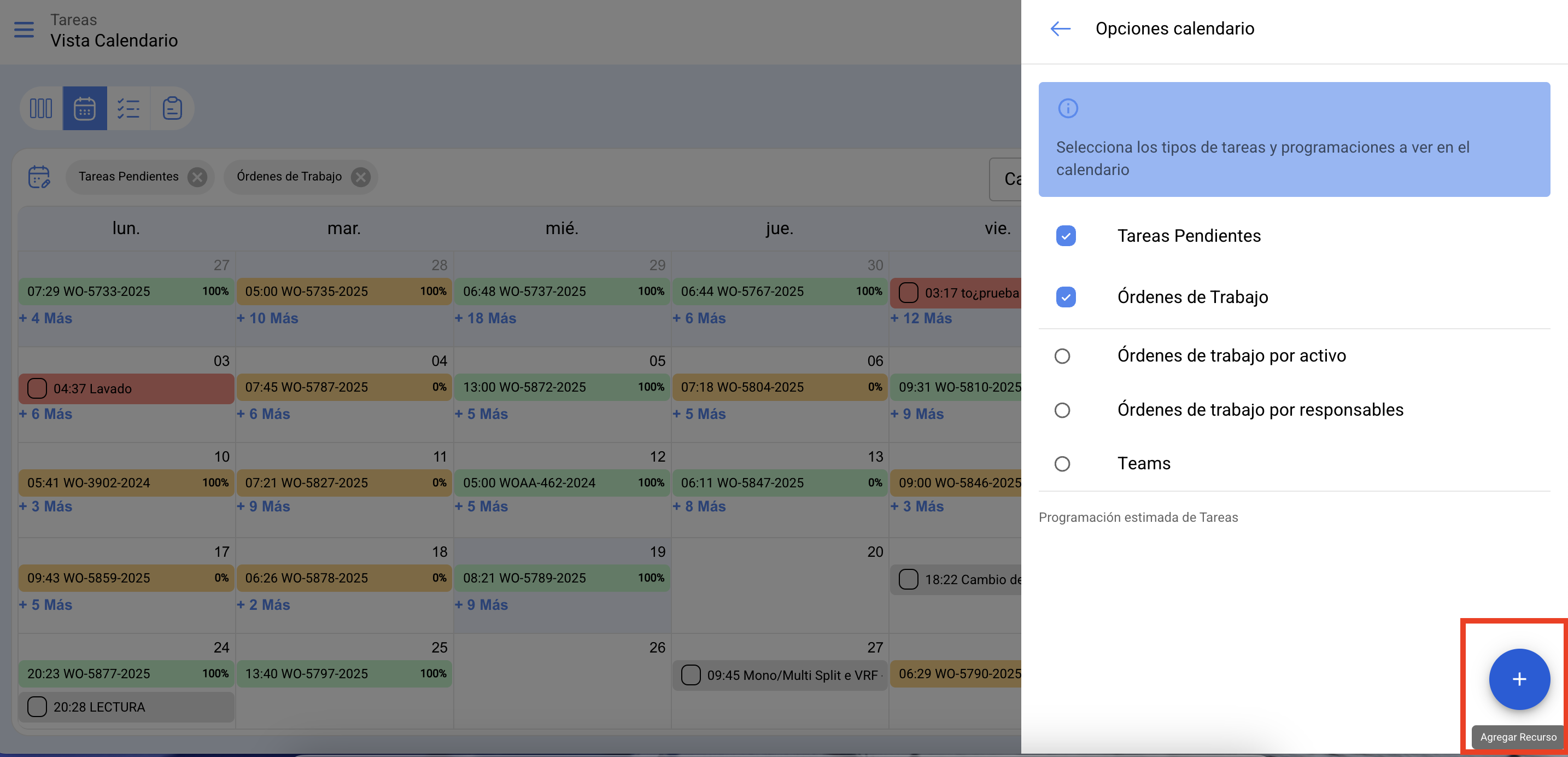Uncheck the Tareas Pendientes checkbox

[1065, 236]
